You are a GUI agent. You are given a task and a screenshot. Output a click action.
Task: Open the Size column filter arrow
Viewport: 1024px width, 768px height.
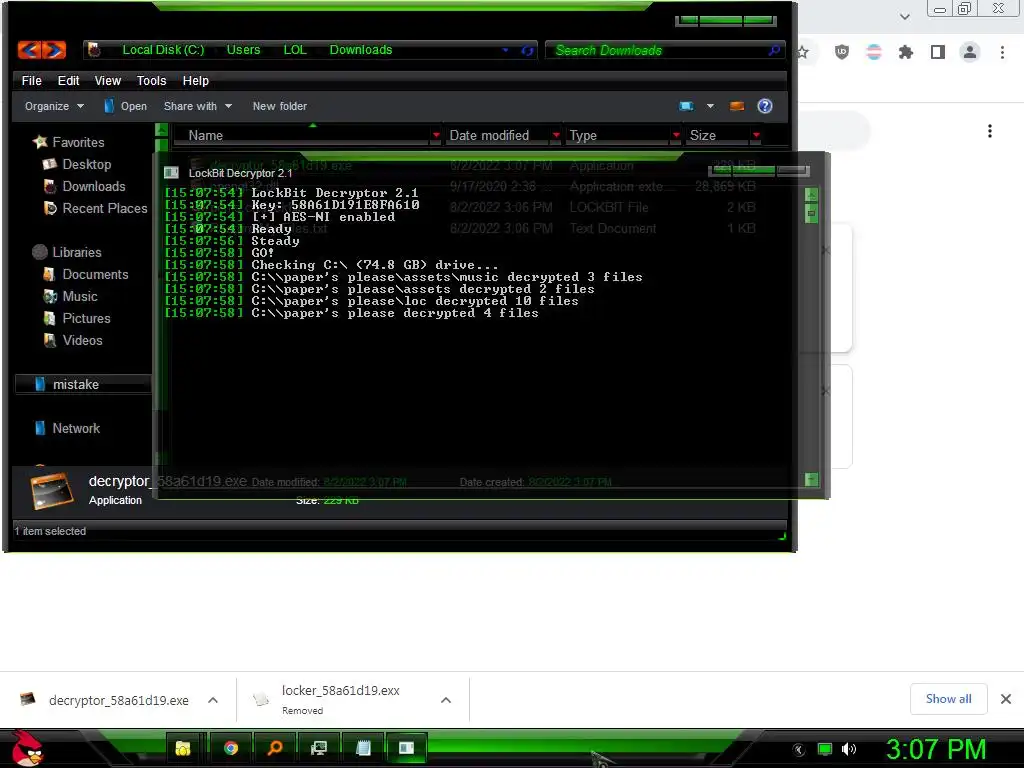click(x=756, y=135)
